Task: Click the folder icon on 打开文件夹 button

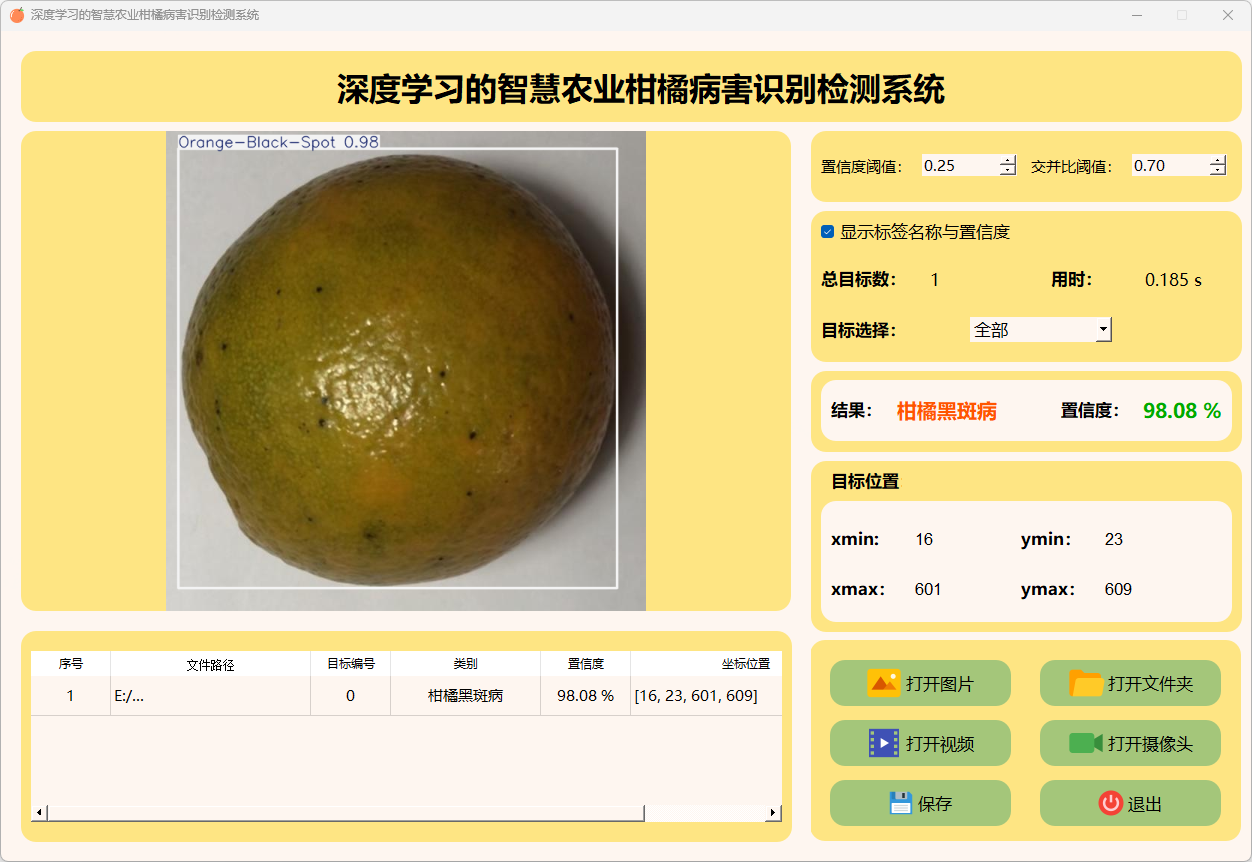Action: pyautogui.click(x=1086, y=683)
